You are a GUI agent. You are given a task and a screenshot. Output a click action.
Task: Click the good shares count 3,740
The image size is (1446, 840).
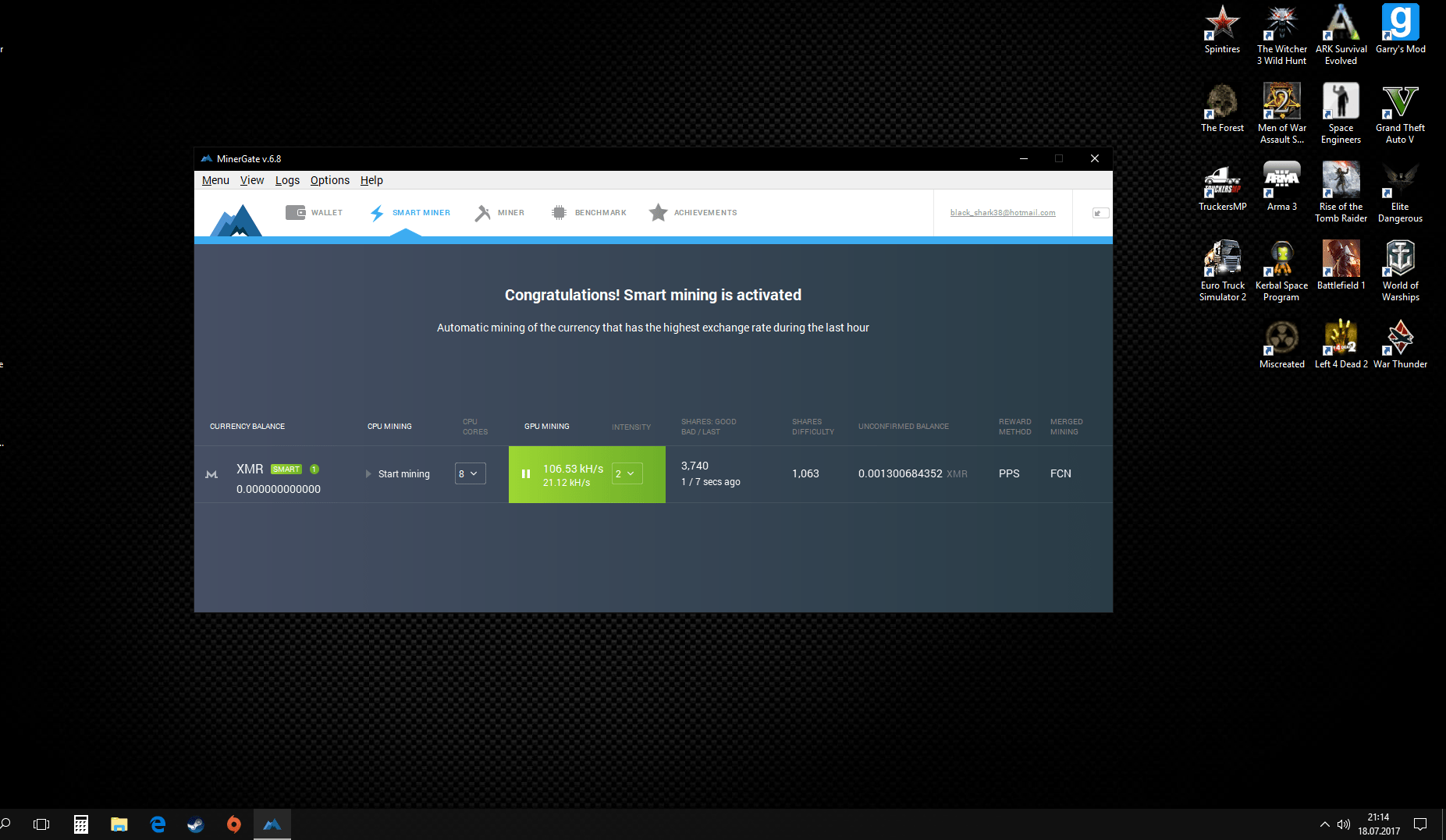click(695, 466)
